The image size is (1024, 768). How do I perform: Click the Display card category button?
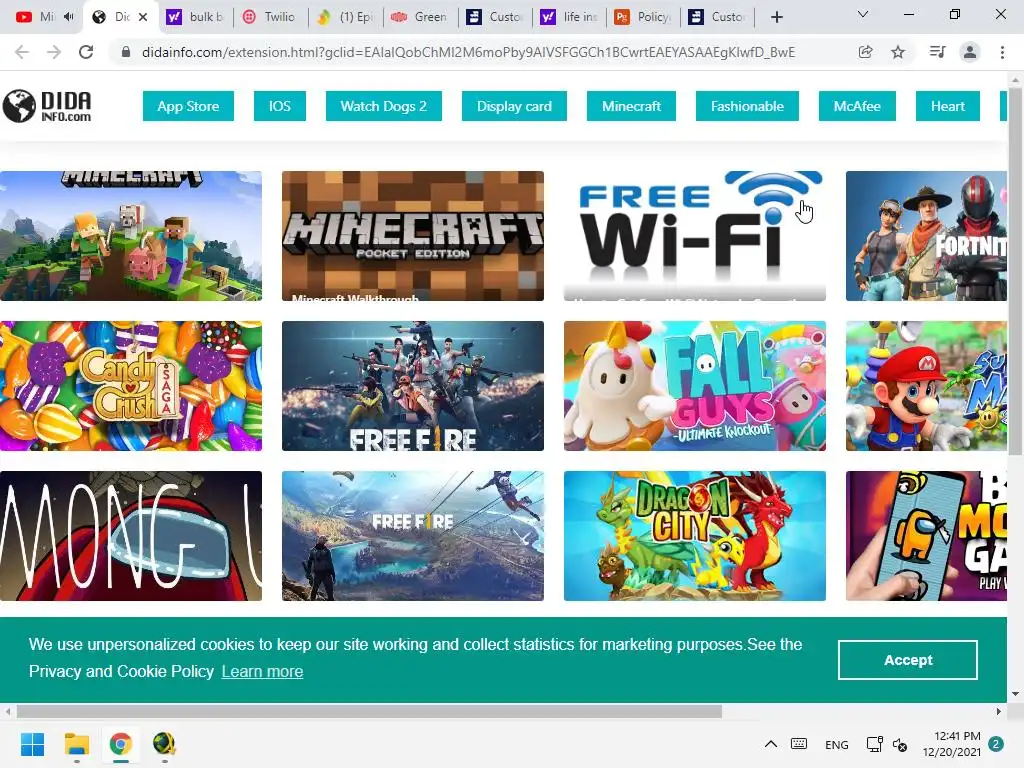pos(514,106)
